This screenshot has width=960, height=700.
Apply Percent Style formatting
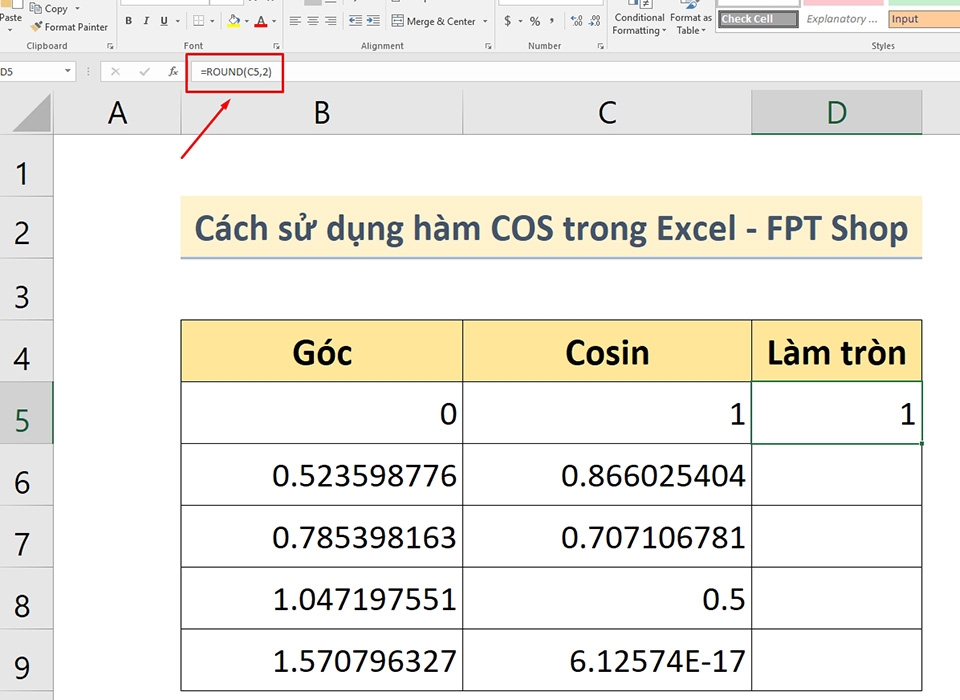click(534, 19)
